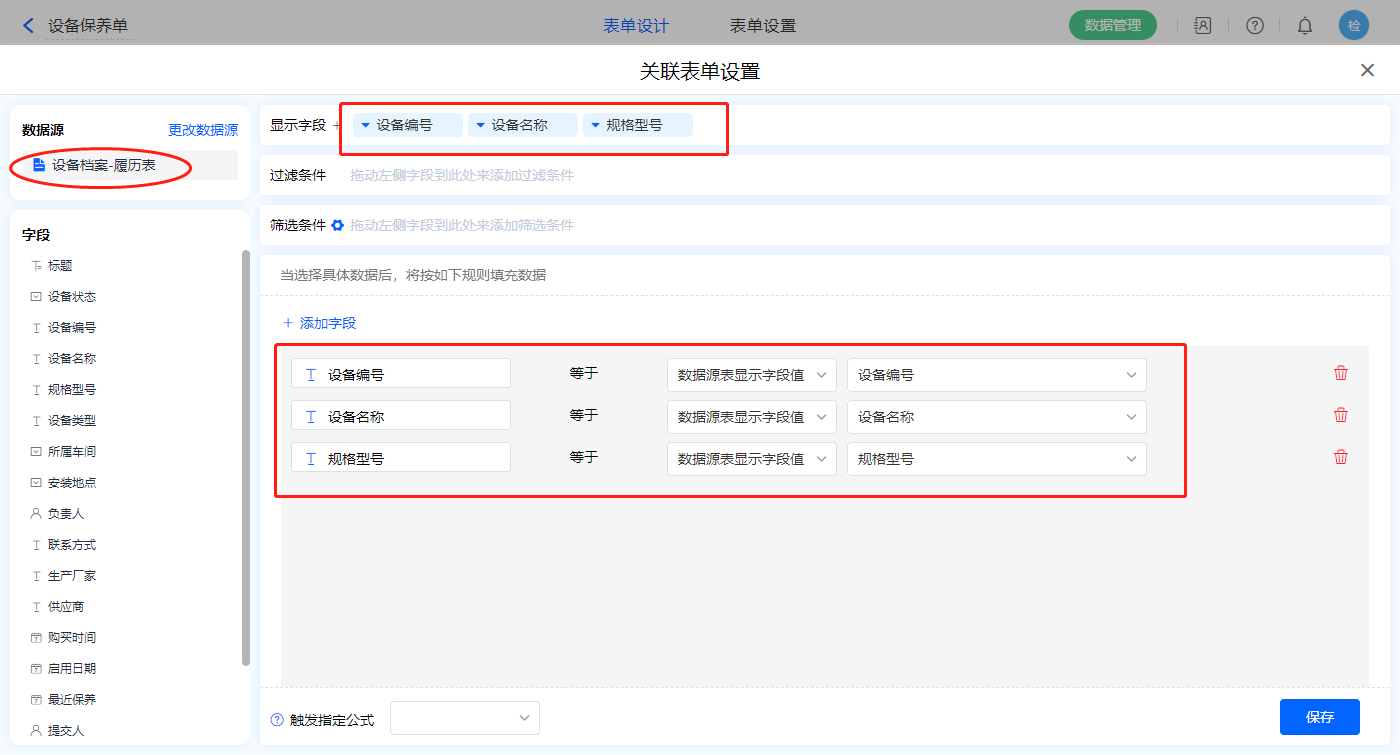Screen dimensions: 1400x755
Task: Switch to the 表单设置 tab
Action: pos(763,26)
